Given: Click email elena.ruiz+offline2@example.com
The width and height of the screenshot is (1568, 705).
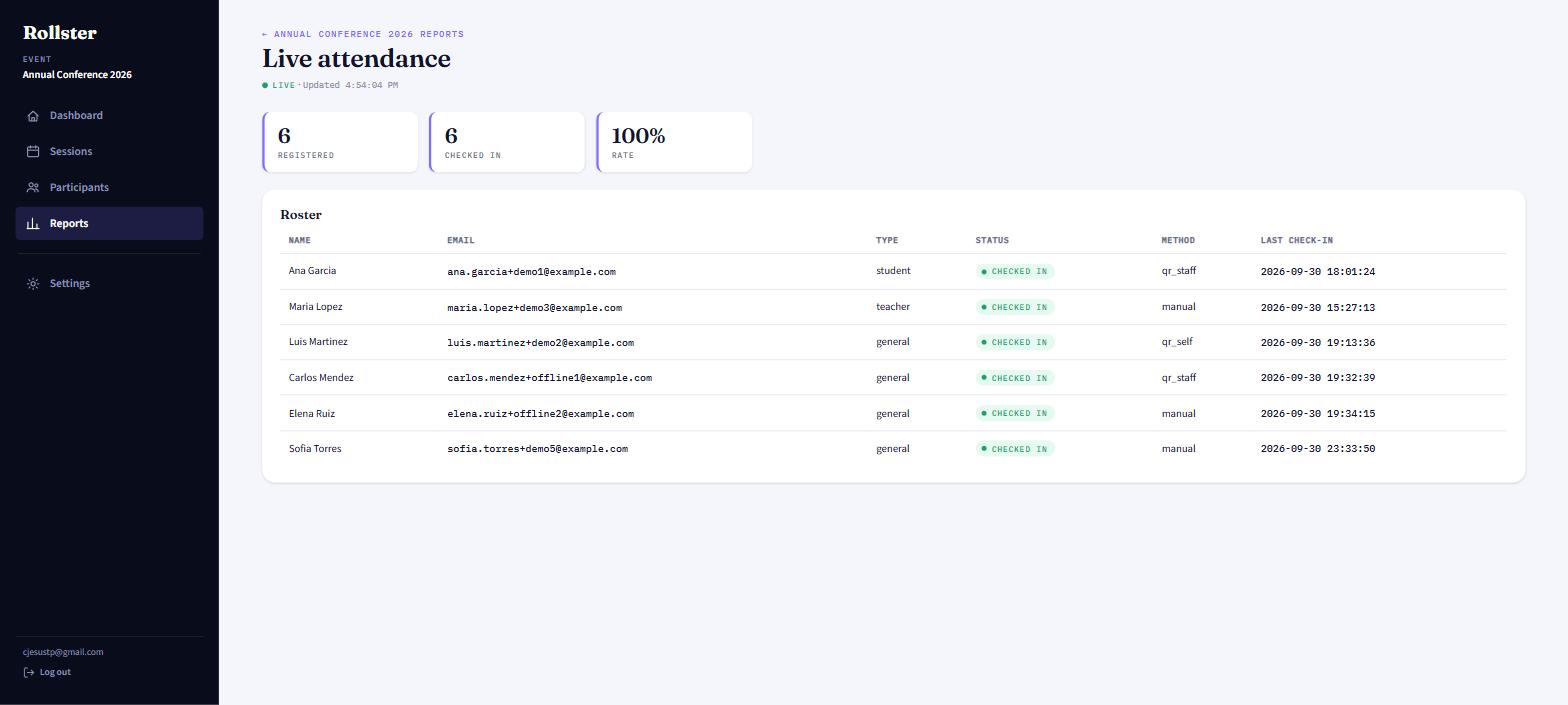Looking at the screenshot, I should [x=541, y=414].
